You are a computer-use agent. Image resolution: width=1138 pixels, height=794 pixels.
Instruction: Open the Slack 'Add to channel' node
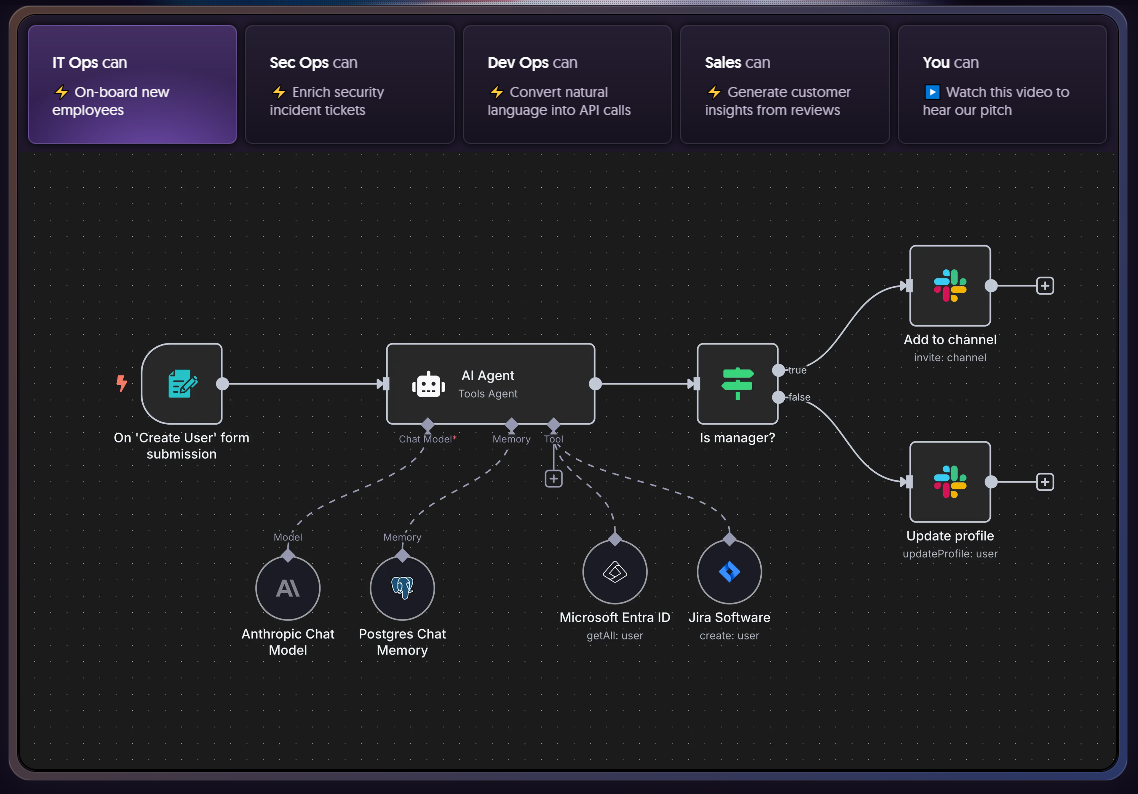[x=949, y=286]
